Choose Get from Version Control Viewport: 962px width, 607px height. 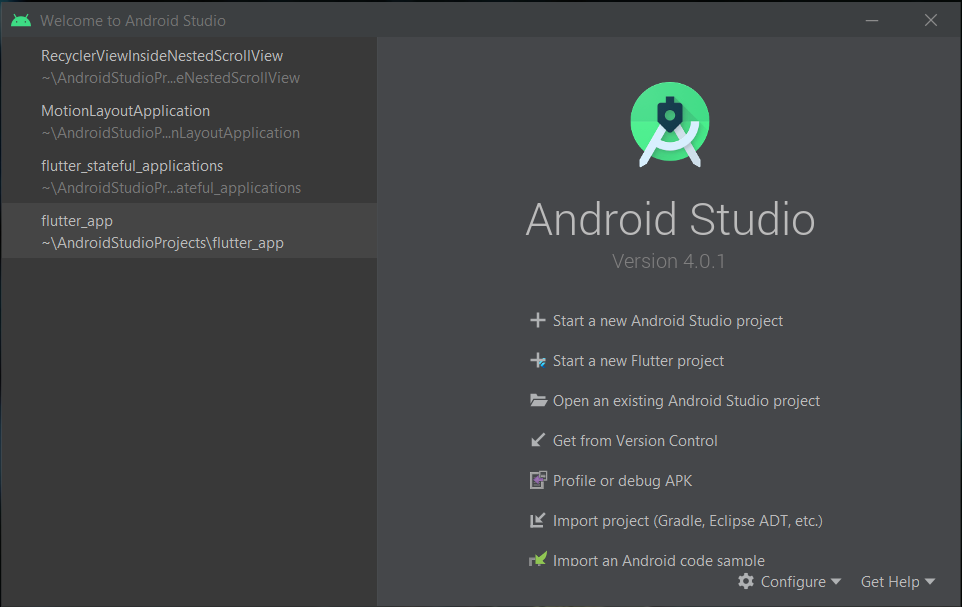pyautogui.click(x=635, y=441)
